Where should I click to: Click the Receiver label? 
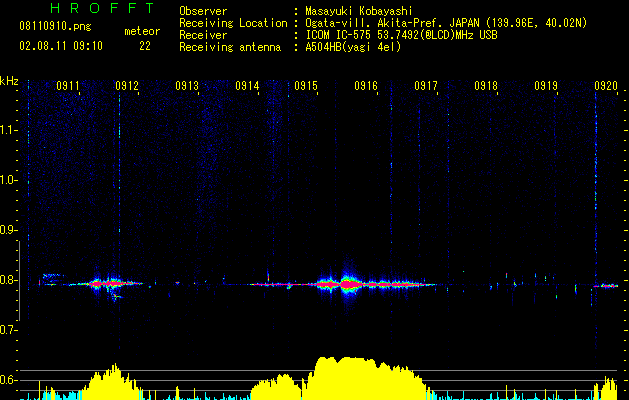pos(203,35)
